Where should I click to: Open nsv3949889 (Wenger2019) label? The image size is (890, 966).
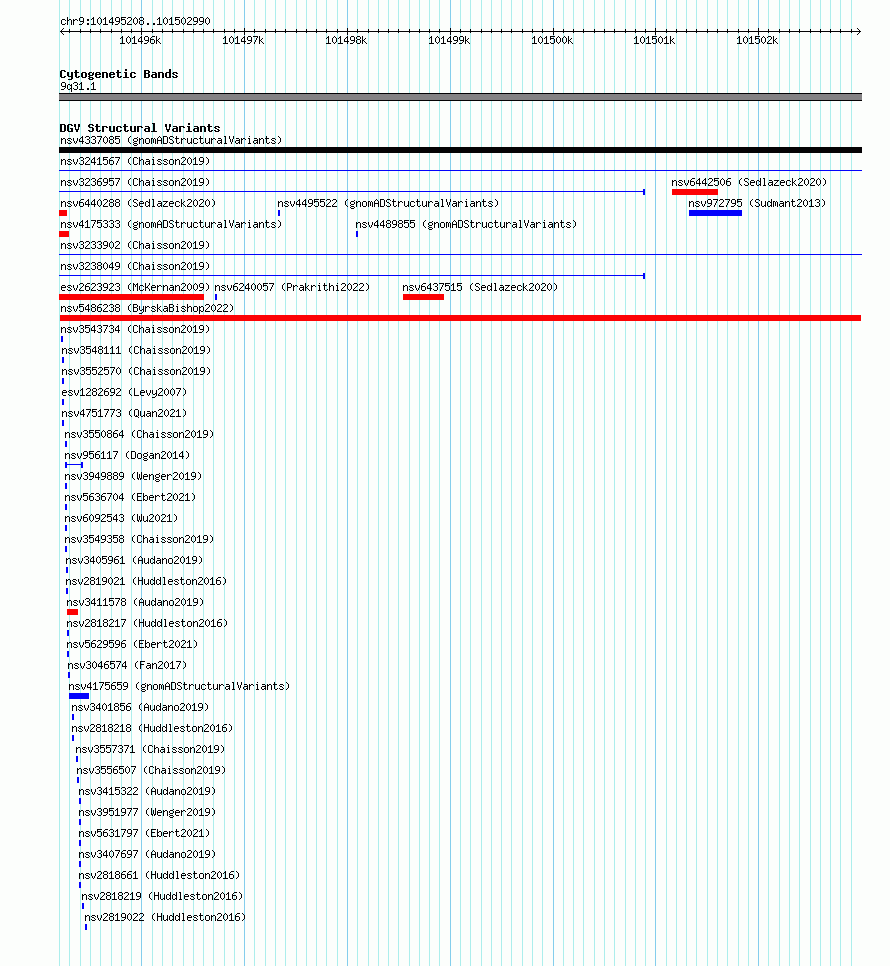coord(133,476)
